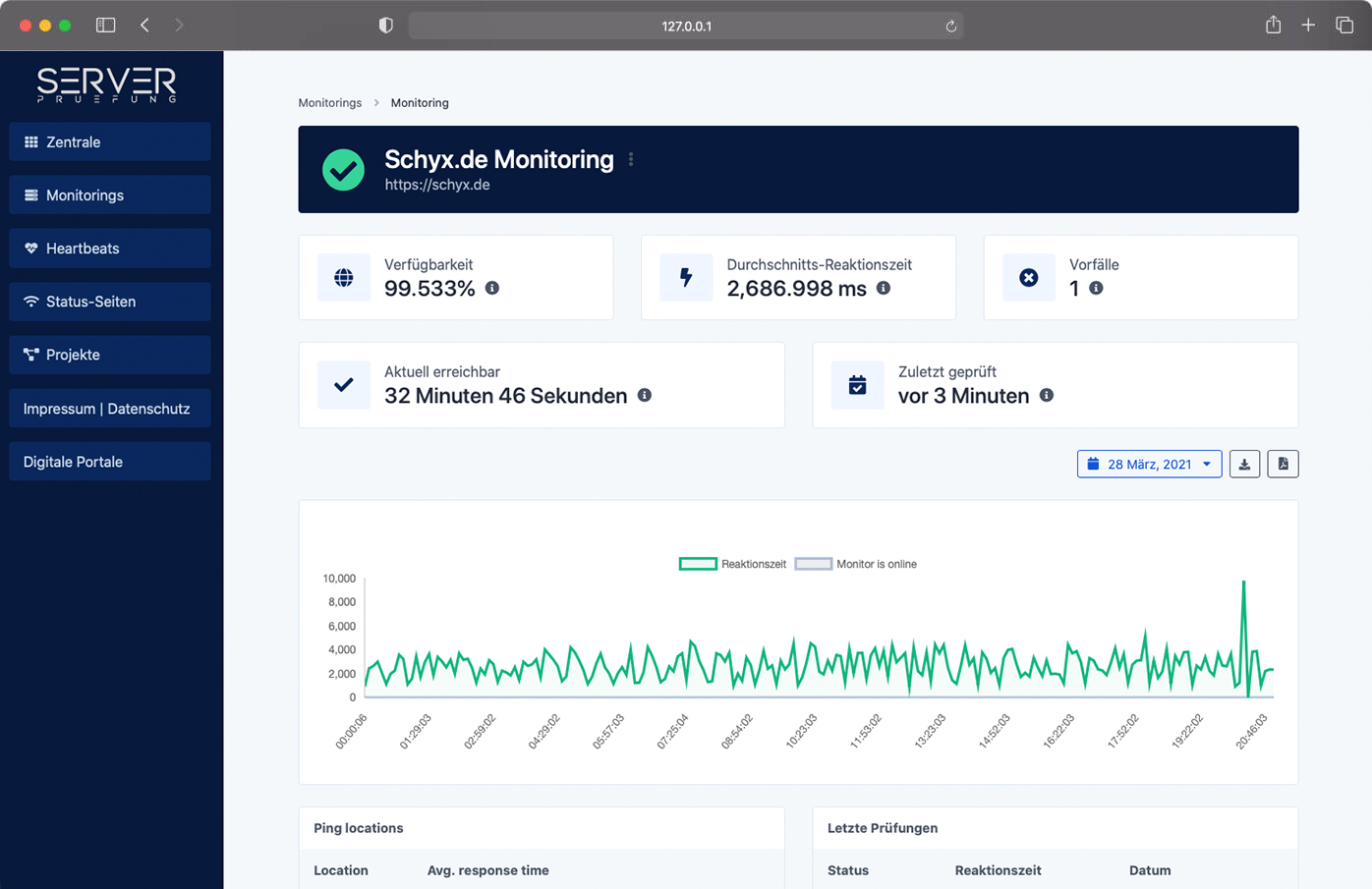Click Monitorings breadcrumb link

coord(330,103)
